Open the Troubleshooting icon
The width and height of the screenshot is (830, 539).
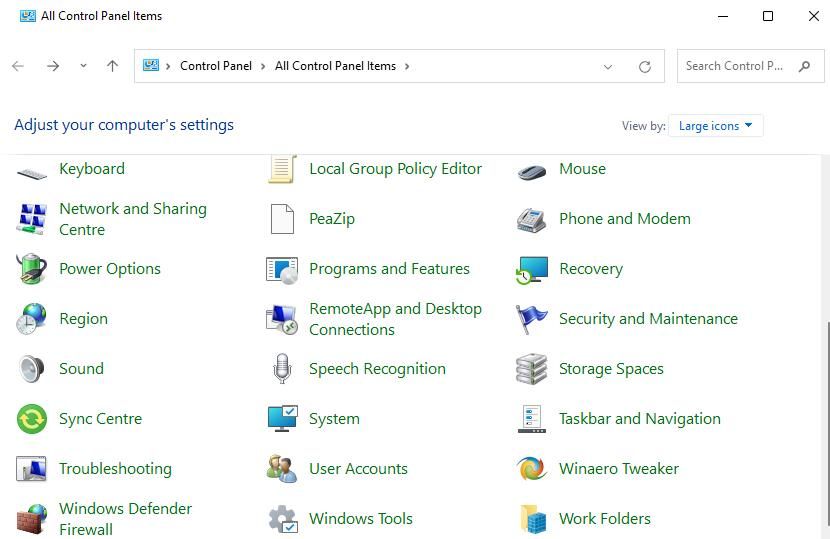click(x=31, y=469)
